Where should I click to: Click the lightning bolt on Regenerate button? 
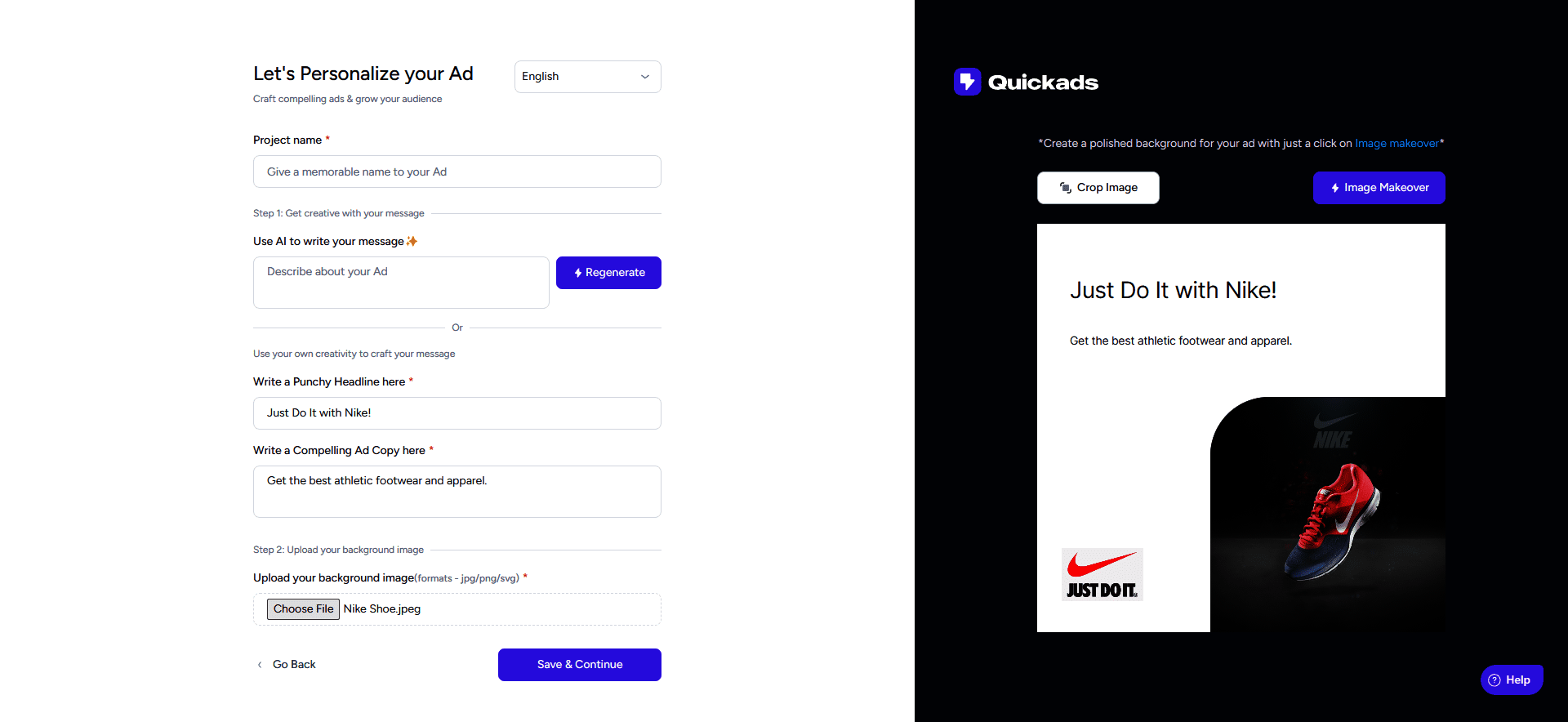[x=578, y=273]
